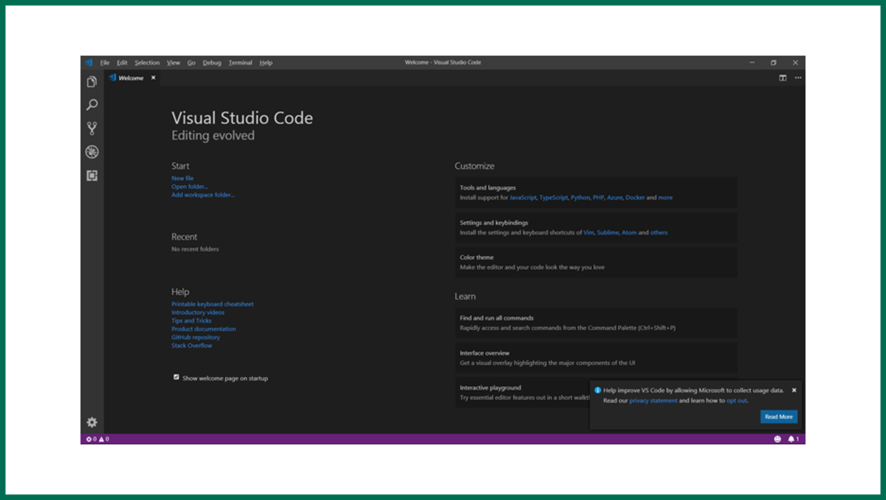Click the split editor icon
Viewport: 886px width, 500px height.
[x=783, y=78]
